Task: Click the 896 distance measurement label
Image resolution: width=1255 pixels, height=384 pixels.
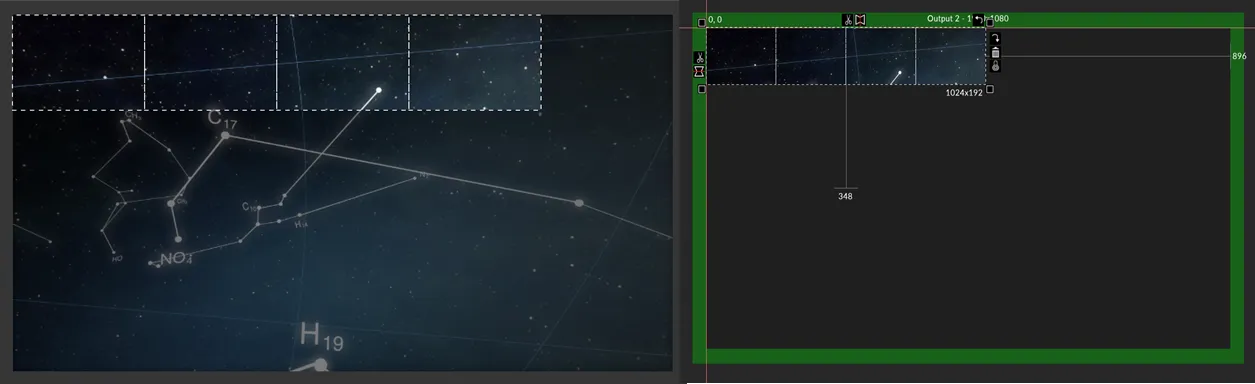Action: (1239, 57)
